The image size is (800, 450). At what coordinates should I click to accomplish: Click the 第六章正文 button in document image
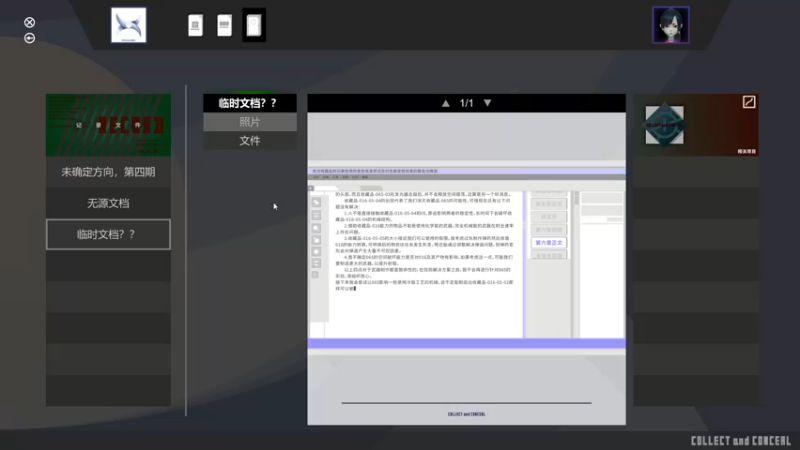[x=548, y=243]
